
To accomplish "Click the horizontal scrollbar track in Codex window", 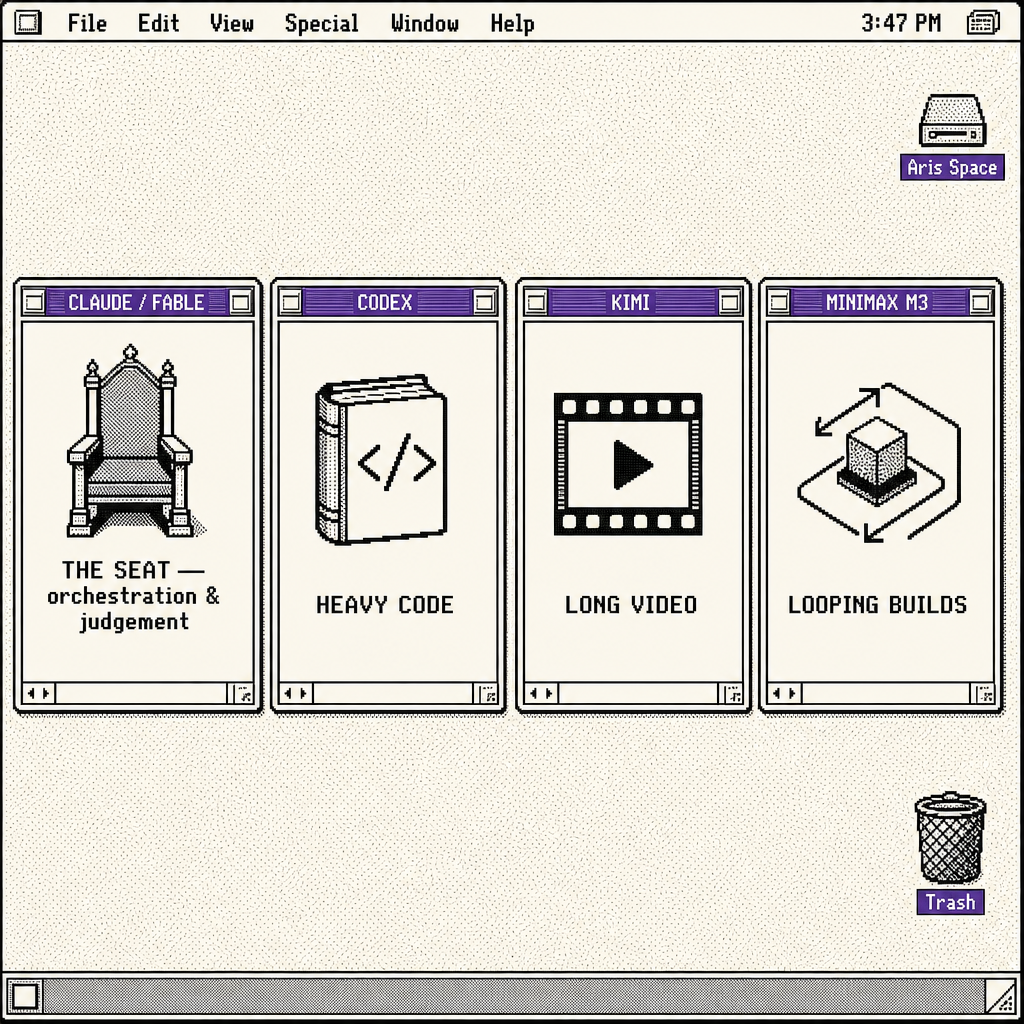I will 393,694.
